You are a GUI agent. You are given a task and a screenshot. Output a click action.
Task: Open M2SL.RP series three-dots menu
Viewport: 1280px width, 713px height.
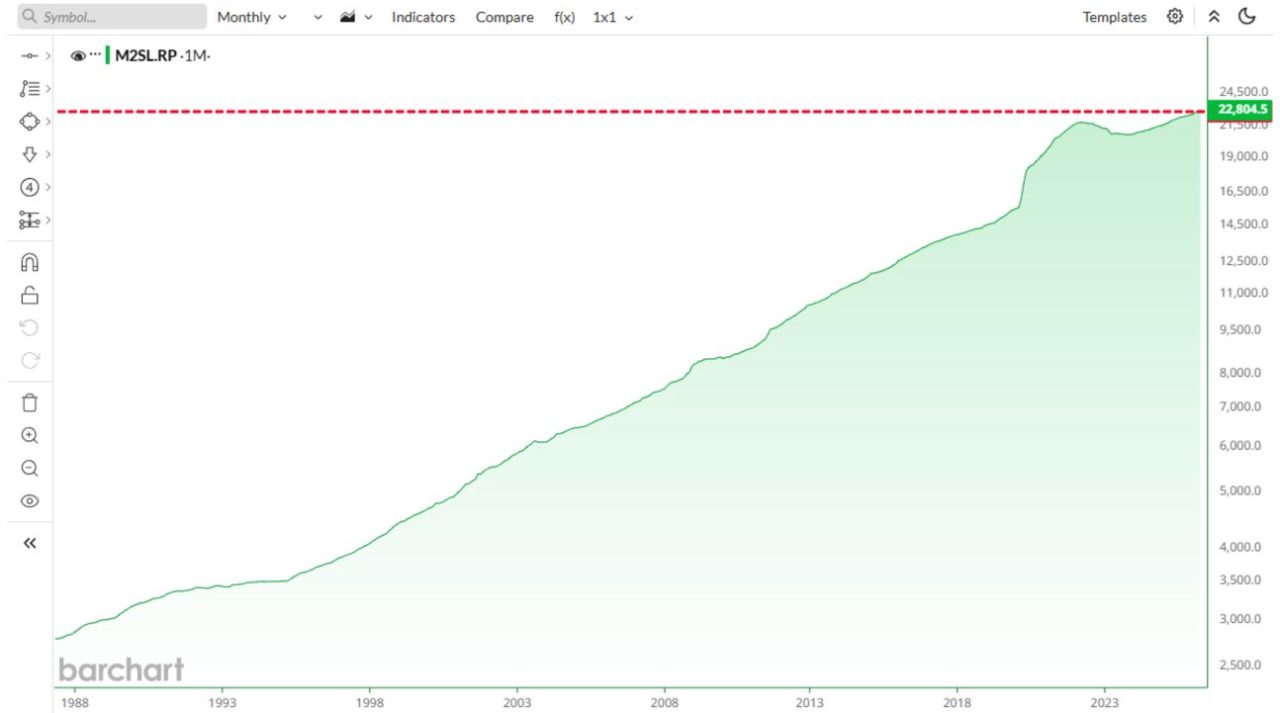click(x=96, y=54)
